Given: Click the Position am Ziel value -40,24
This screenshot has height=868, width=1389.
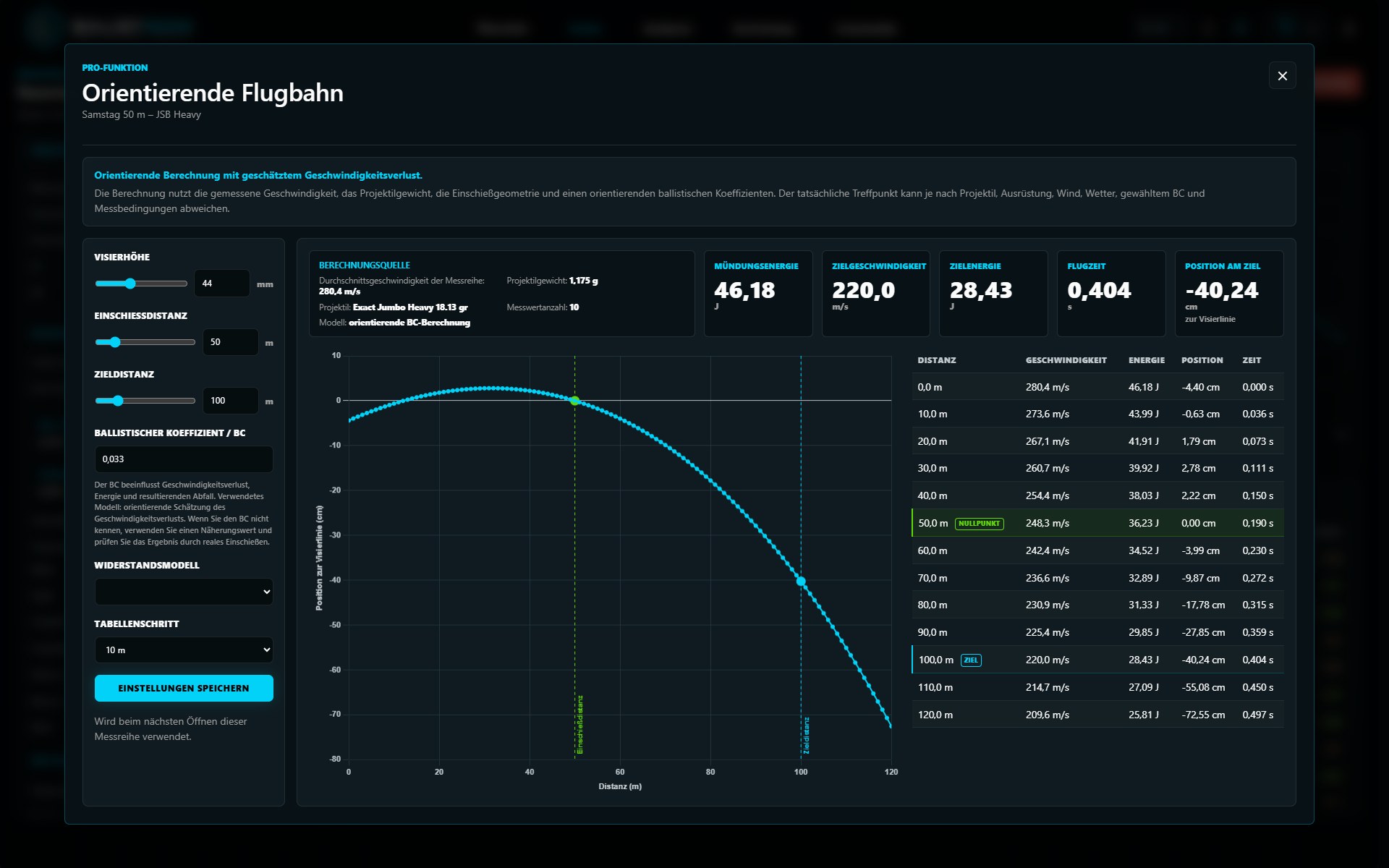Looking at the screenshot, I should pos(1222,291).
